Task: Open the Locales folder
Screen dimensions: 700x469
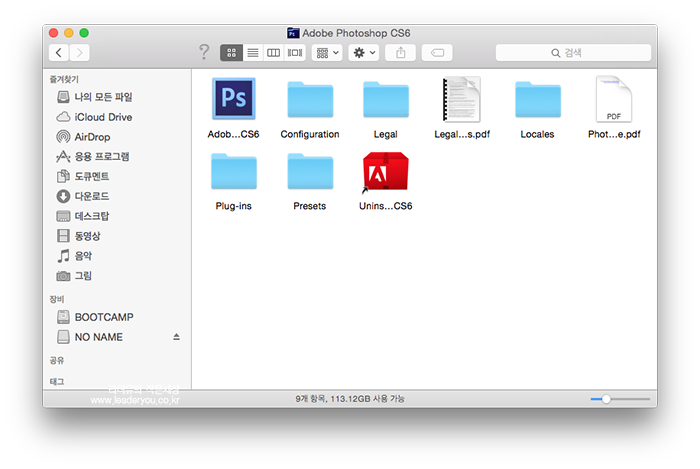Action: coord(538,100)
